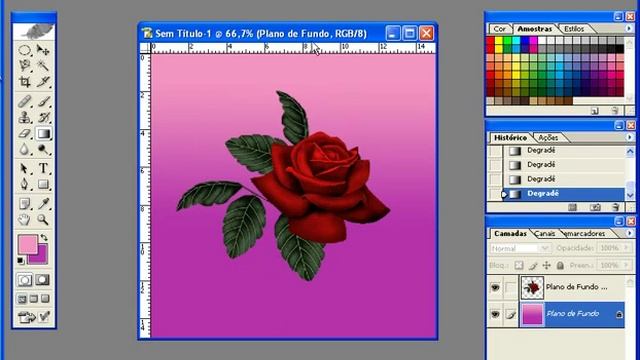Open the Opacidade slider arrow
Screen dimensions: 640x360
pos(626,248)
